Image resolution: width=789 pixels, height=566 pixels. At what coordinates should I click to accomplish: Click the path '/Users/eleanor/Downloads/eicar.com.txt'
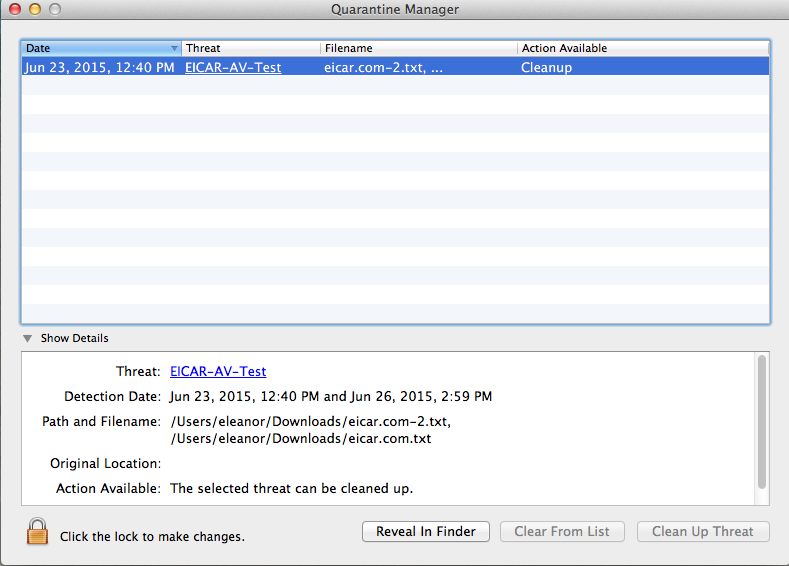301,439
